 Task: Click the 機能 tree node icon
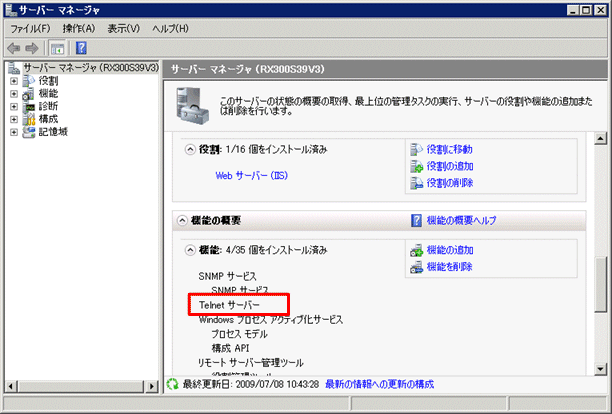click(x=28, y=94)
